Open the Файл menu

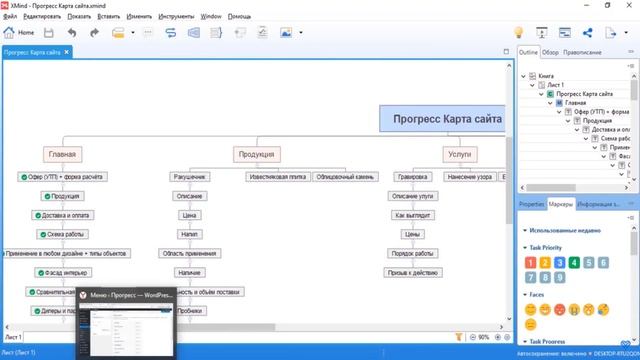(x=10, y=16)
